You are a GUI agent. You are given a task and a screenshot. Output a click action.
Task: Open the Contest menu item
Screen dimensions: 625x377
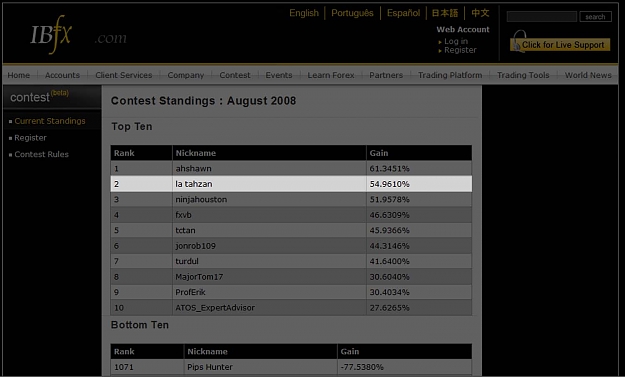(235, 75)
